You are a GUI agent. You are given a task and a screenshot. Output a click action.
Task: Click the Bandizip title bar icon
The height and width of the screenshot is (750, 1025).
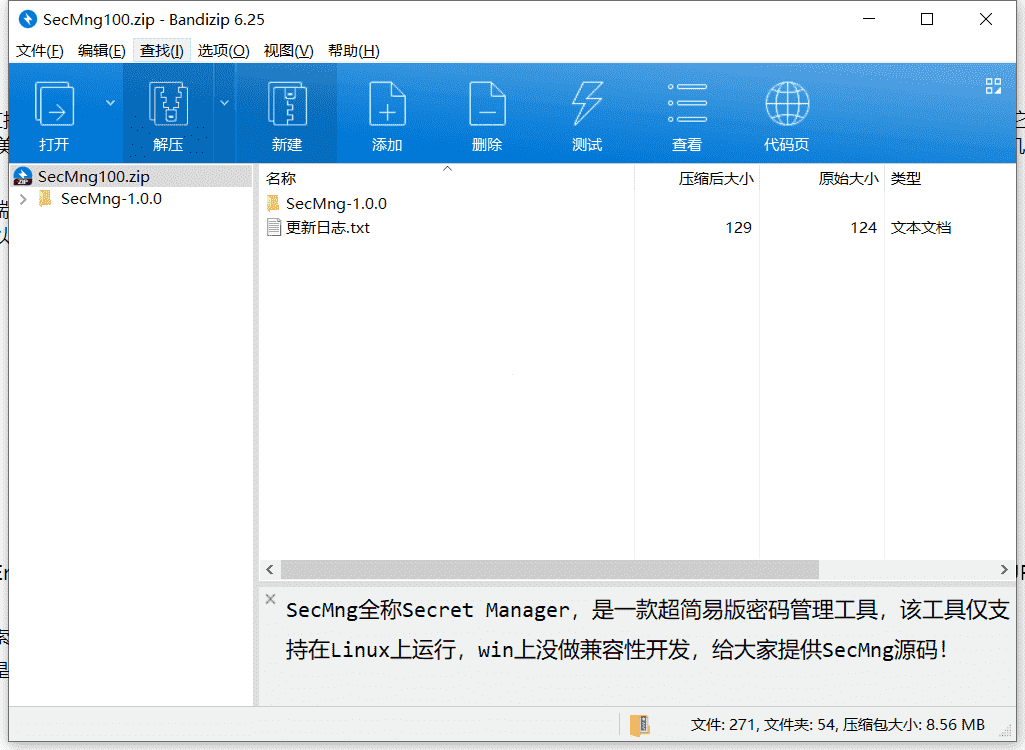(x=27, y=19)
